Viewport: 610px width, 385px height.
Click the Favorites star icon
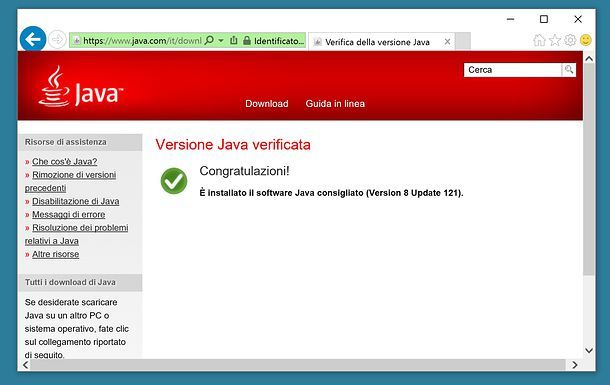coord(555,40)
